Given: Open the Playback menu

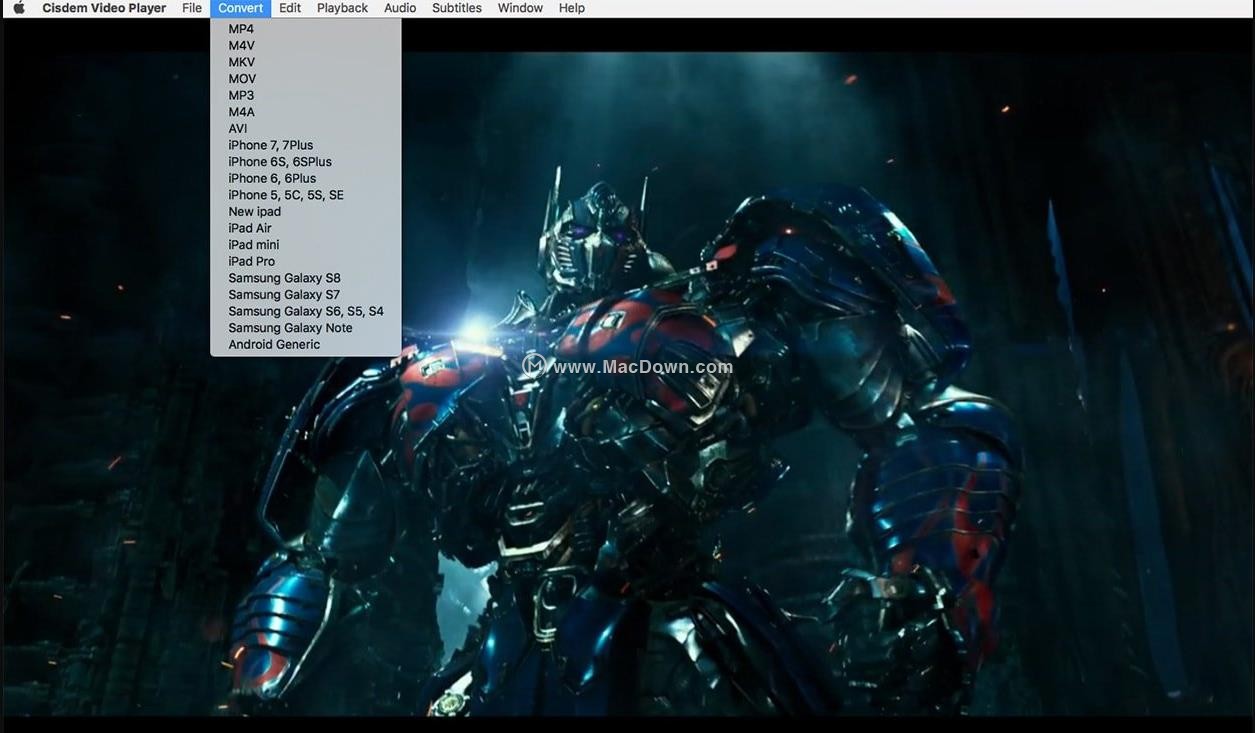Looking at the screenshot, I should (342, 8).
